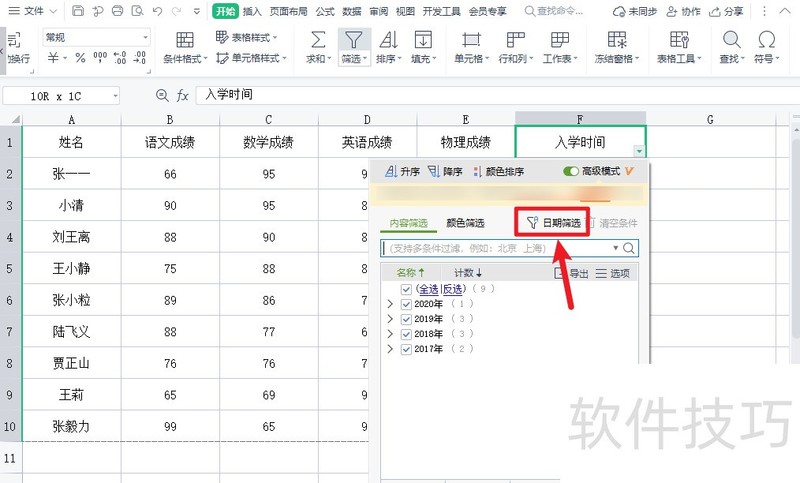Open the 表格样式 dropdown
Screen dimensions: 800x483
pyautogui.click(x=246, y=37)
